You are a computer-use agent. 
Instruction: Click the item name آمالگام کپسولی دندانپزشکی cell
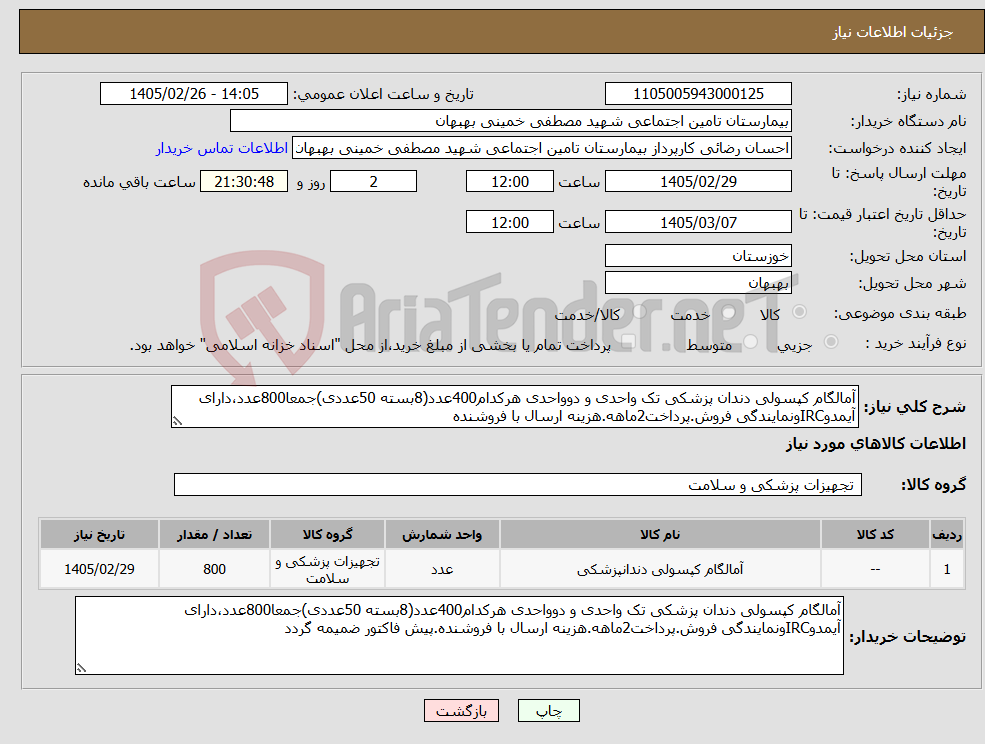[x=660, y=569]
